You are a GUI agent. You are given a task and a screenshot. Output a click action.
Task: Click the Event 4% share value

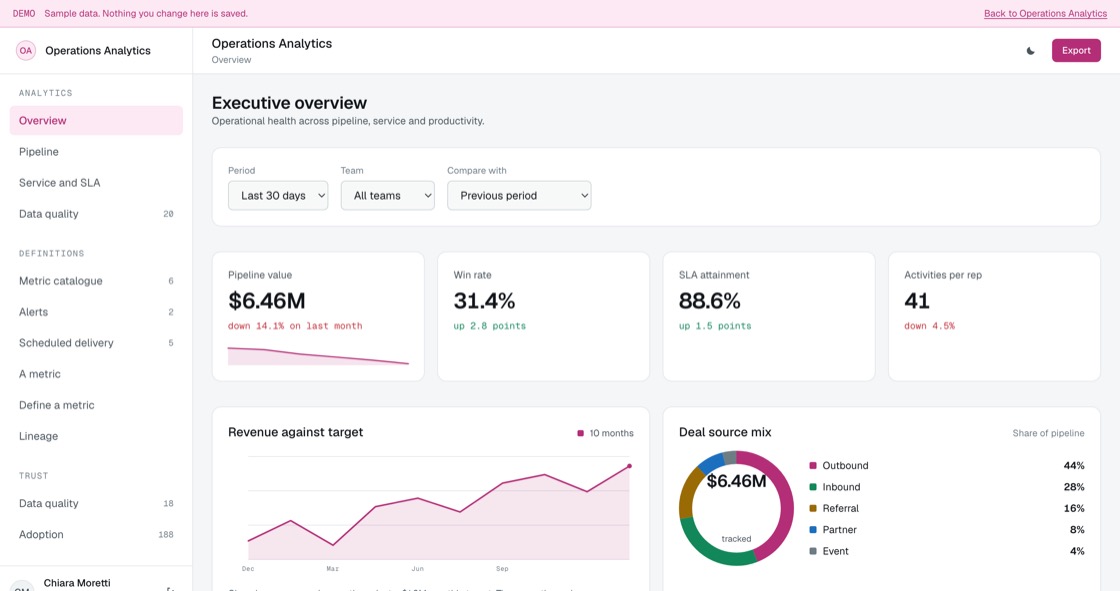click(x=1077, y=551)
